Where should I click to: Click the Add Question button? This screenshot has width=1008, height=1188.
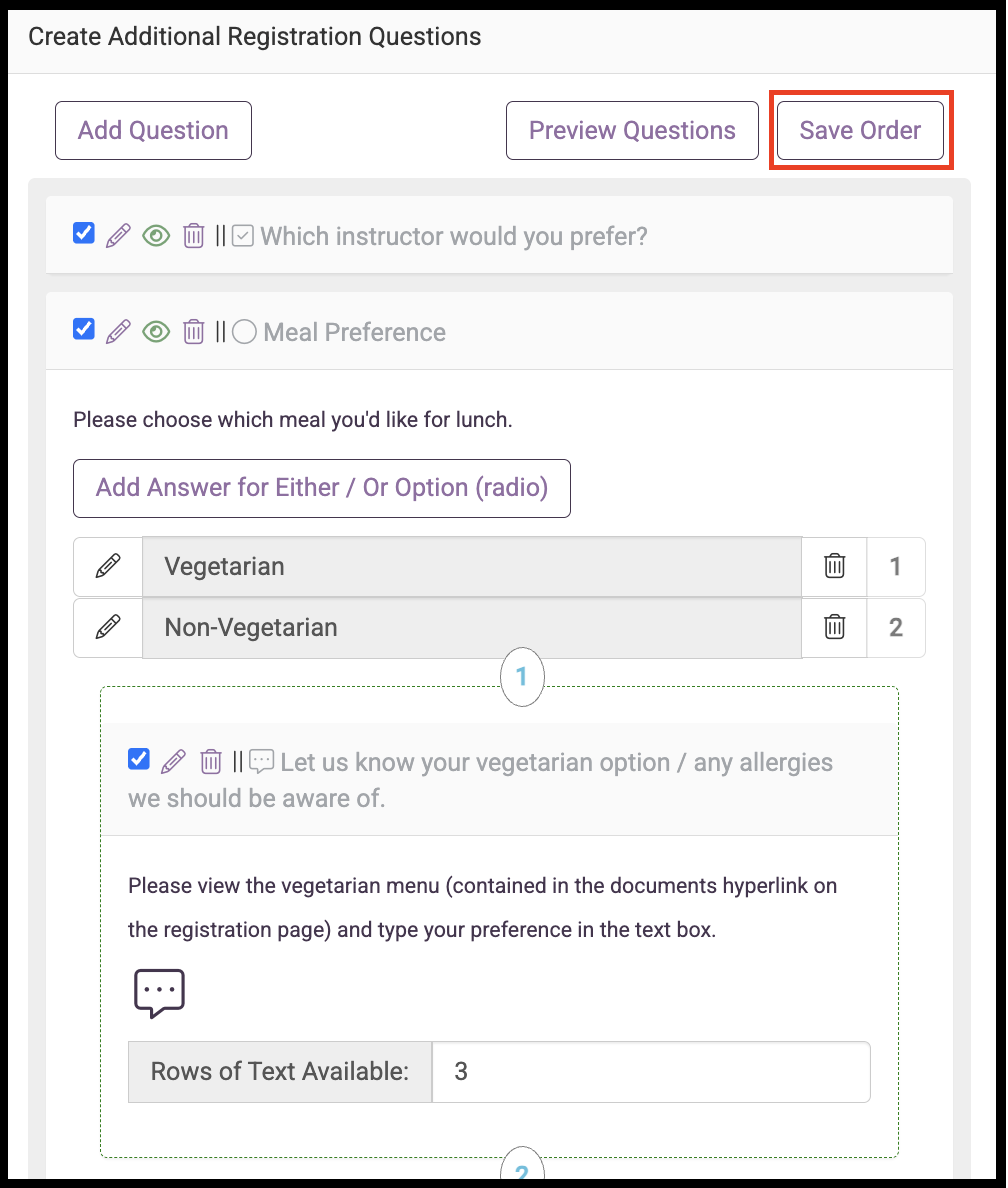(x=153, y=130)
